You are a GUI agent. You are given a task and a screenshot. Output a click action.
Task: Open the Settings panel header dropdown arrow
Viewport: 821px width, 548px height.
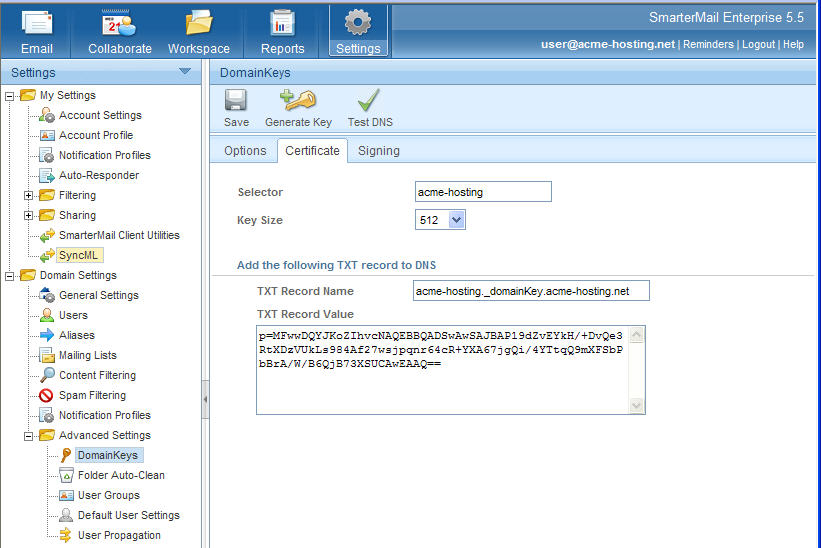tap(185, 71)
